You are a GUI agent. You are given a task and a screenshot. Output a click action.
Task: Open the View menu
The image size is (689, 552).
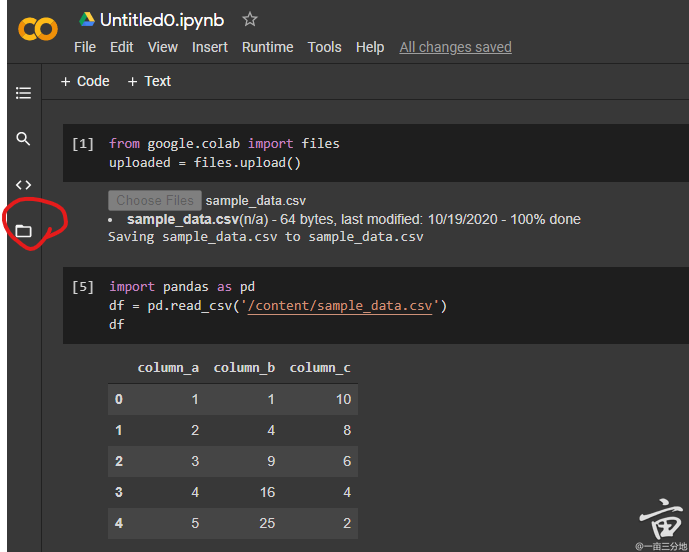tap(162, 47)
